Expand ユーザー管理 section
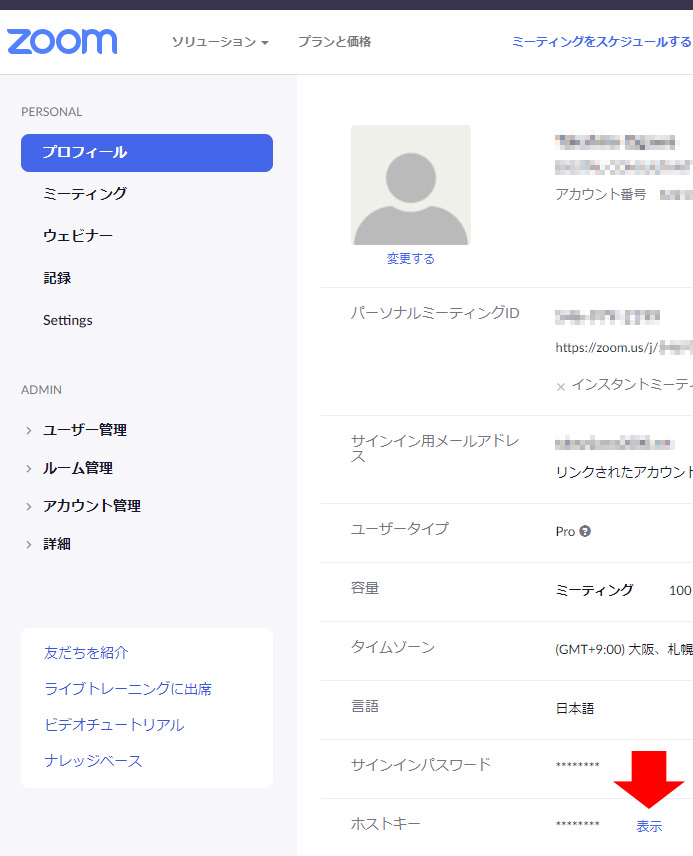Screen dimensions: 693x856 point(84,430)
